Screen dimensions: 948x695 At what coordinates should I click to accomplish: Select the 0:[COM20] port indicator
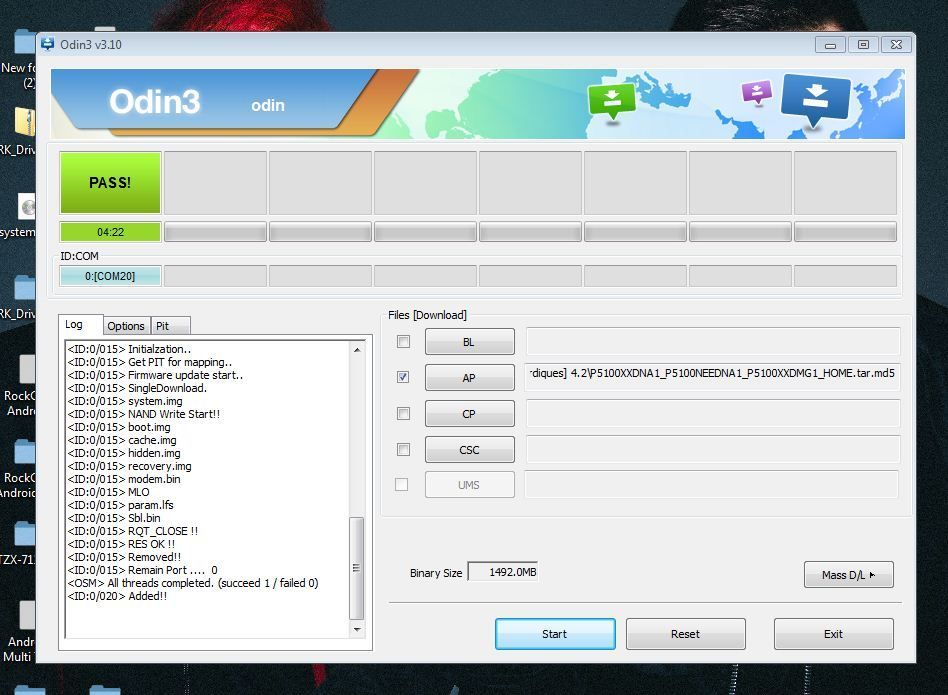[x=110, y=276]
